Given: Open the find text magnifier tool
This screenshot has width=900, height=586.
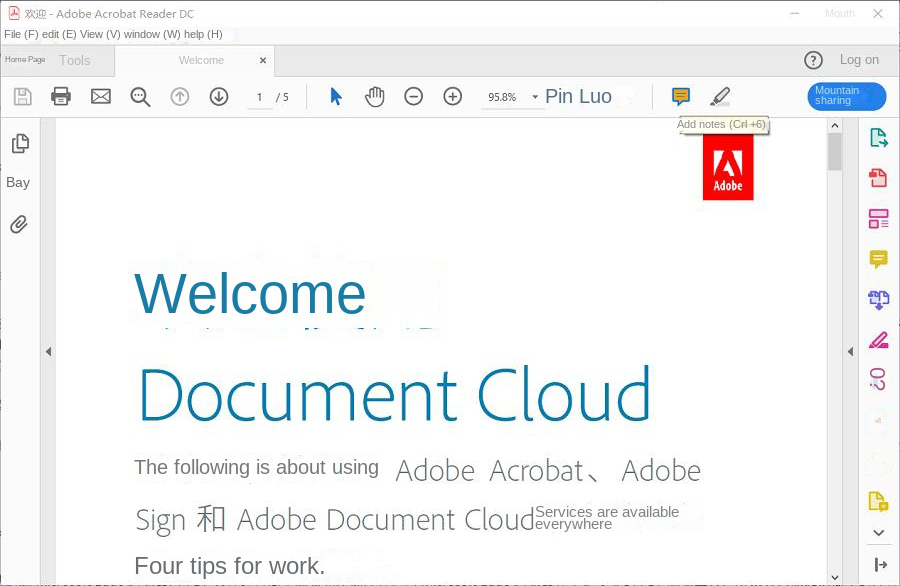Looking at the screenshot, I should pyautogui.click(x=140, y=97).
